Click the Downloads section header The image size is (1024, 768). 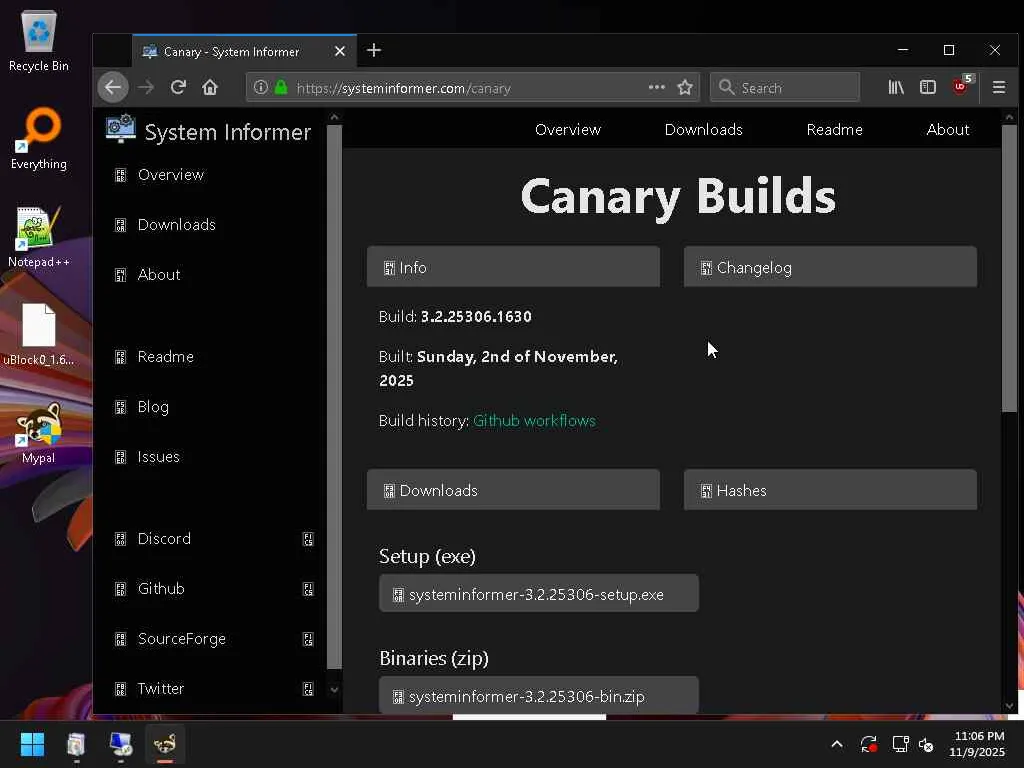tap(513, 490)
